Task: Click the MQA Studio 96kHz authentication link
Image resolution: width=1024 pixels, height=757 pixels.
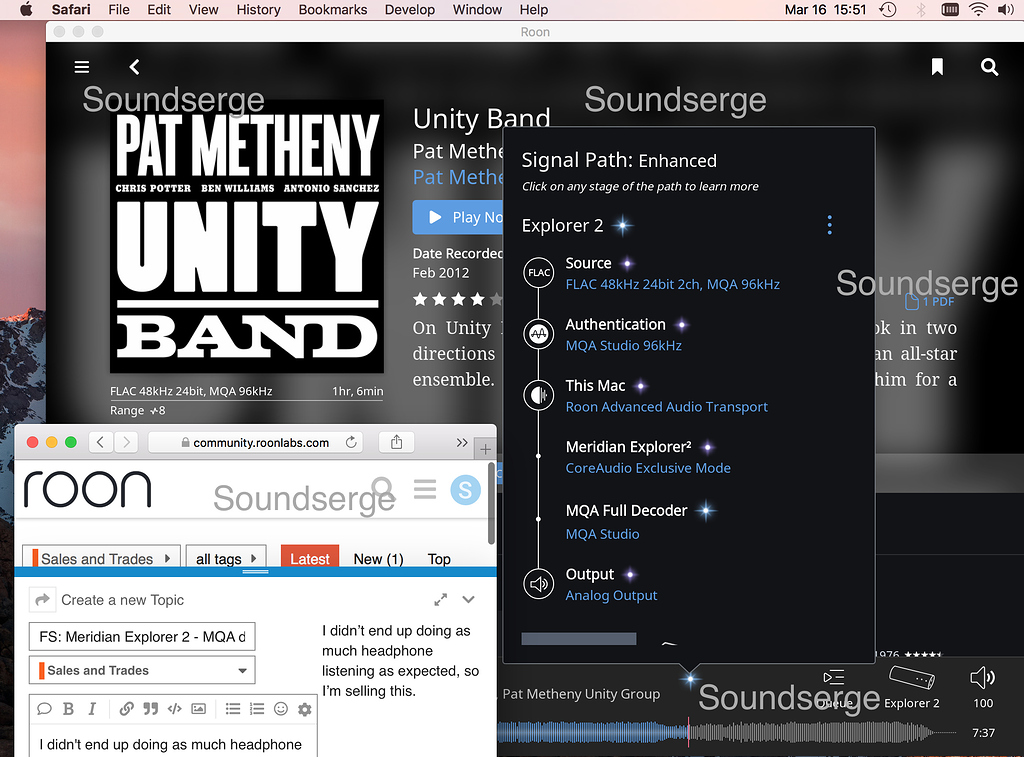Action: click(623, 346)
